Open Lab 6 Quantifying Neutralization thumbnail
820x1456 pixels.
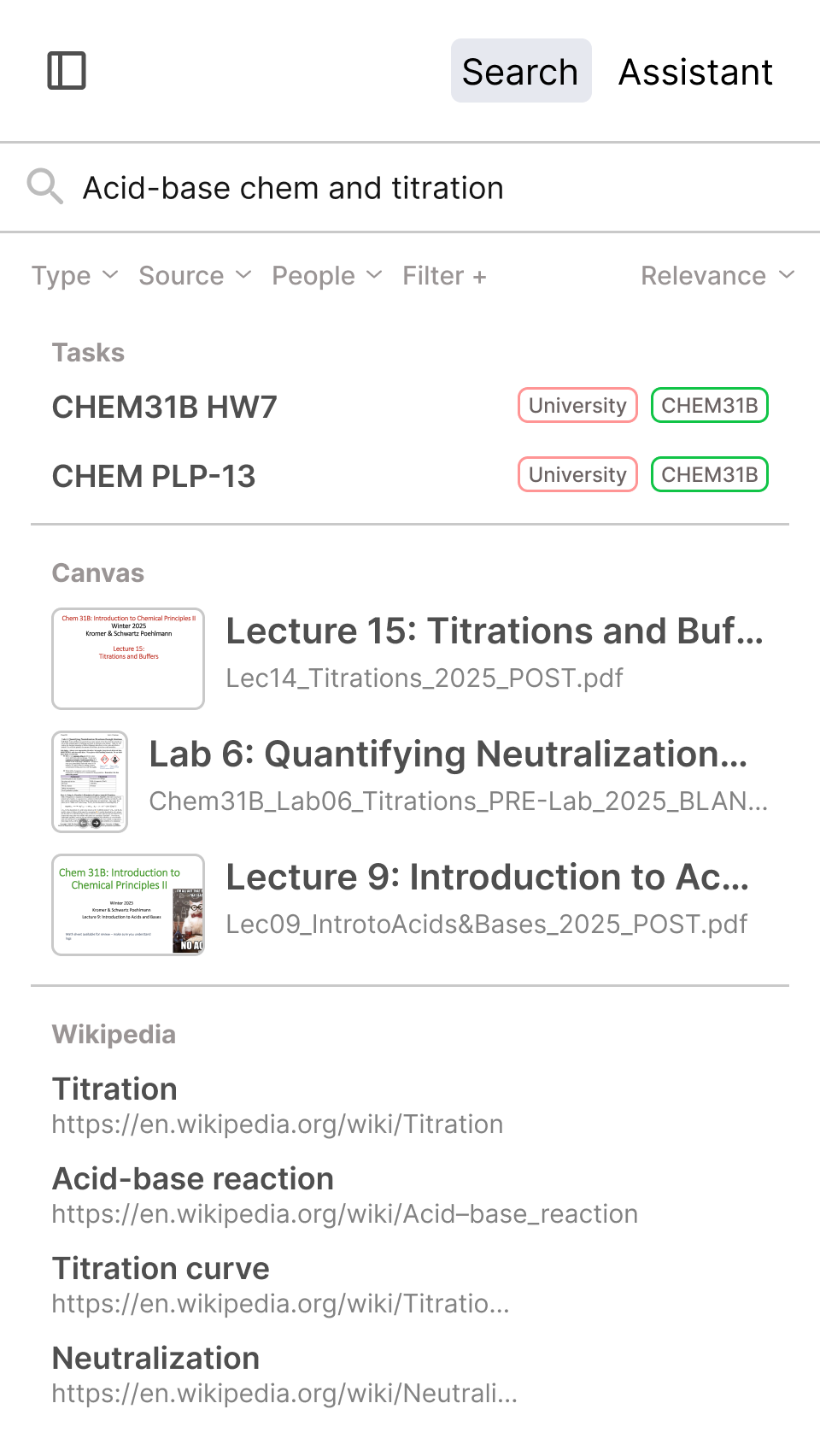click(x=90, y=782)
